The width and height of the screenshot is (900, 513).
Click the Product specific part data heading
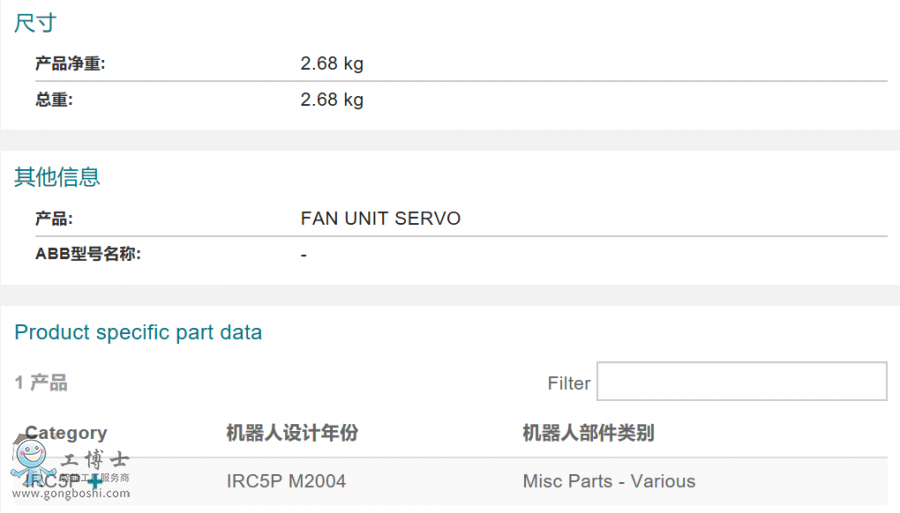[138, 332]
